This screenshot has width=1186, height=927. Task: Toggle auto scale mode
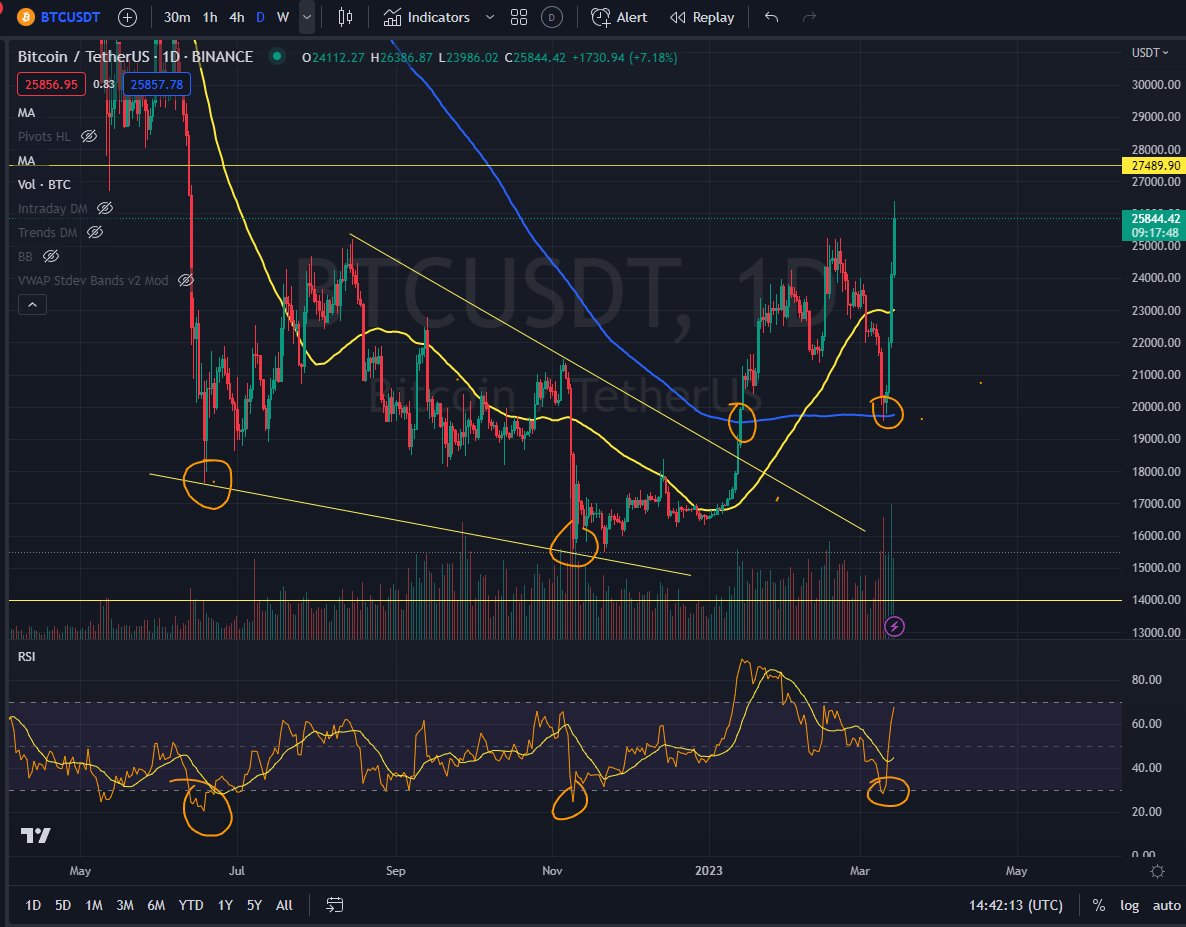1166,905
